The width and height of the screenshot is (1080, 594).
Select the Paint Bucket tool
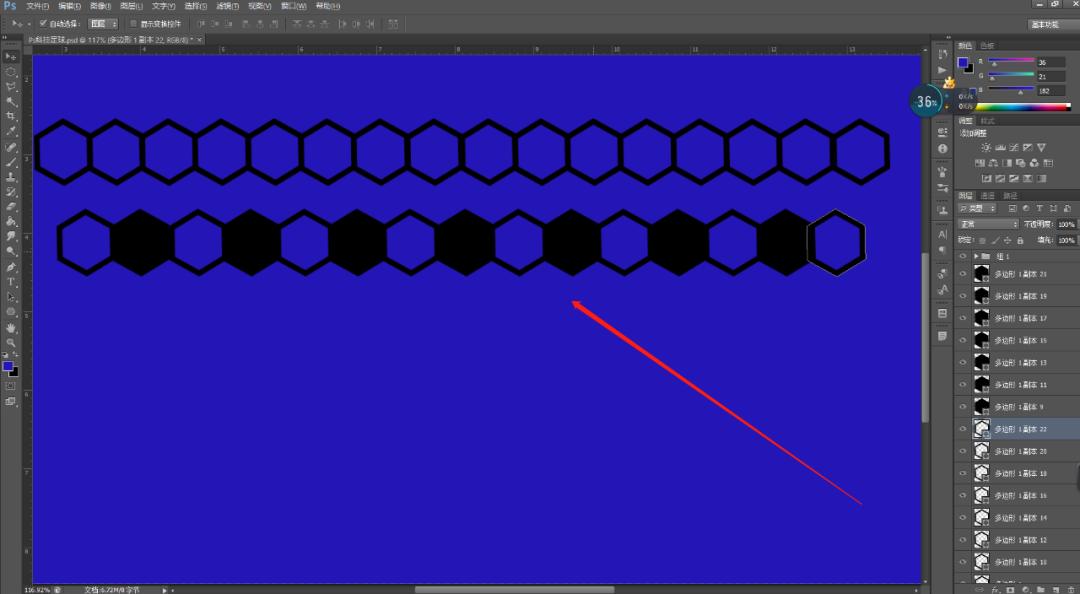coord(10,221)
